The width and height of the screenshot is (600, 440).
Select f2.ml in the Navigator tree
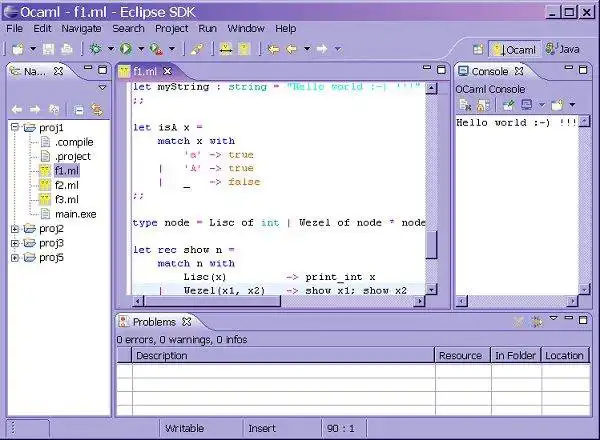click(x=67, y=185)
